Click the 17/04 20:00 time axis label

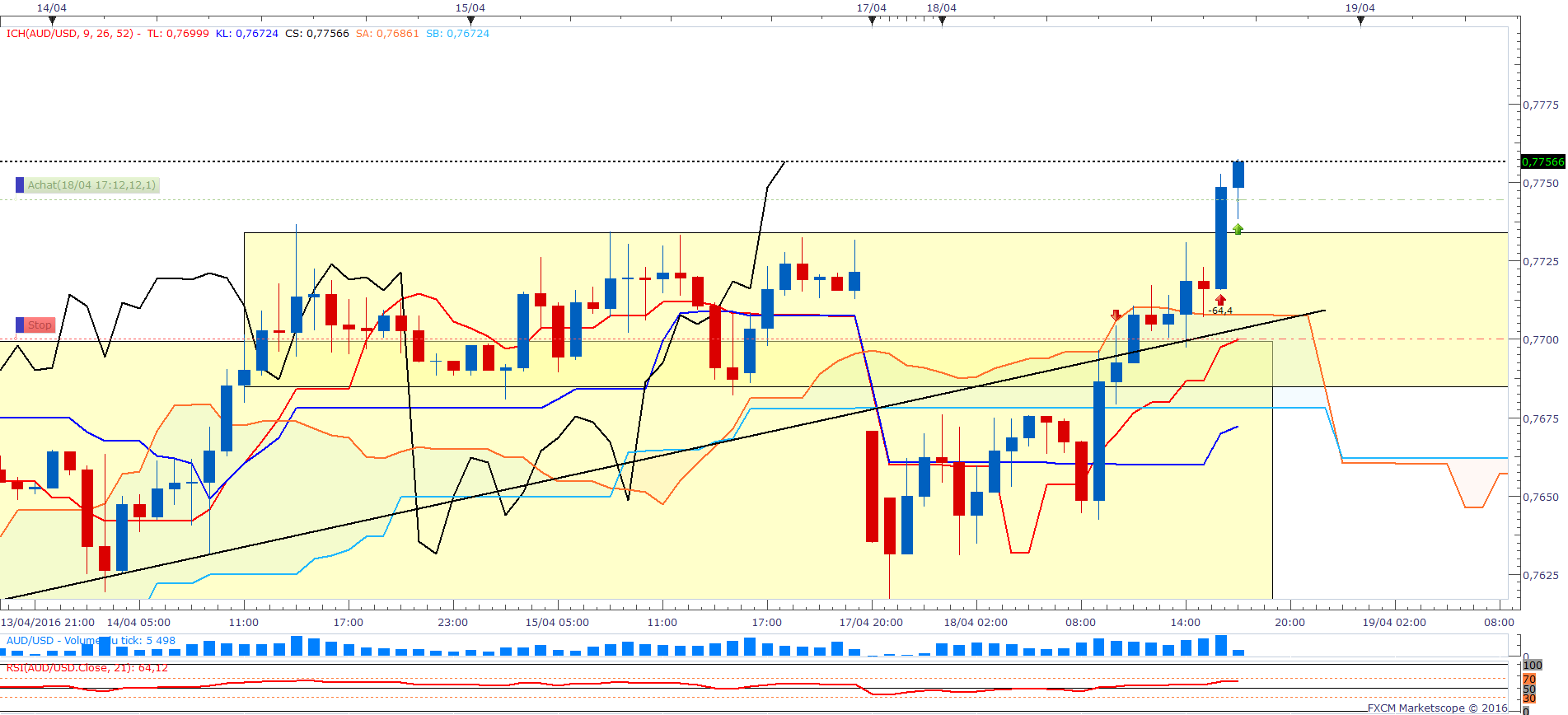click(x=871, y=622)
